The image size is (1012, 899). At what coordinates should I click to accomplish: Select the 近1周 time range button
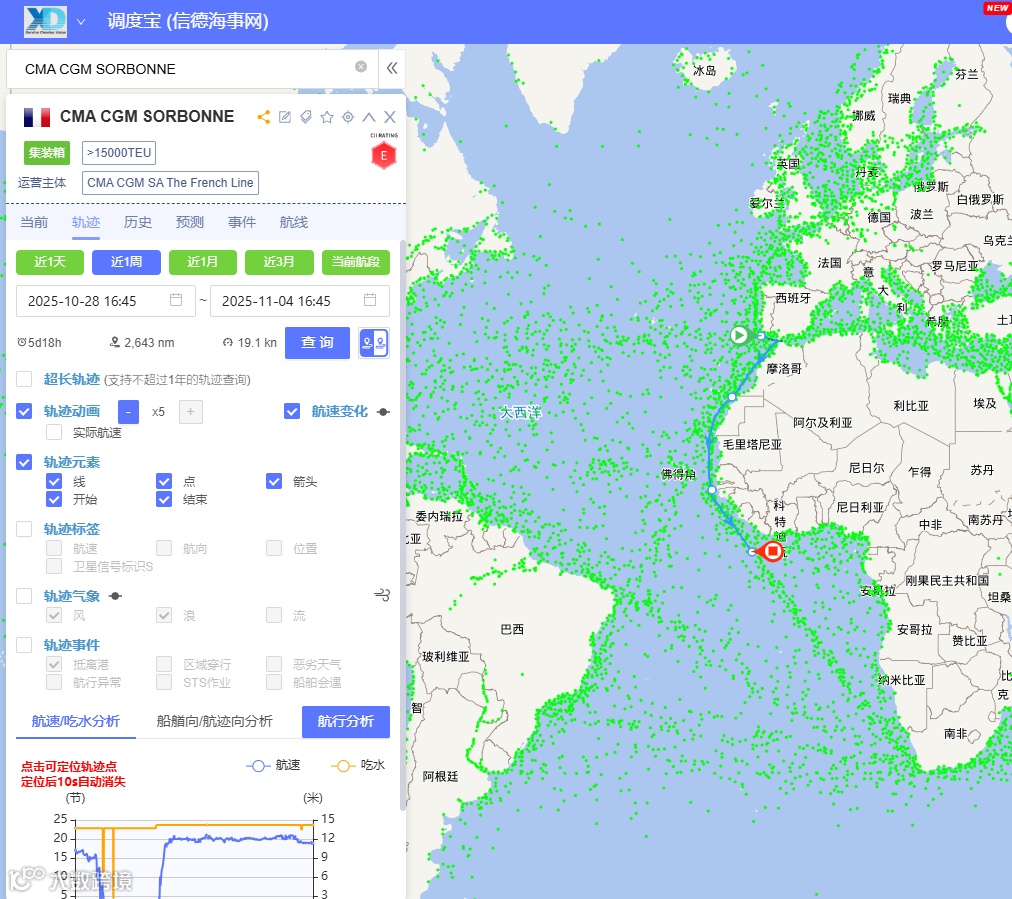[126, 262]
